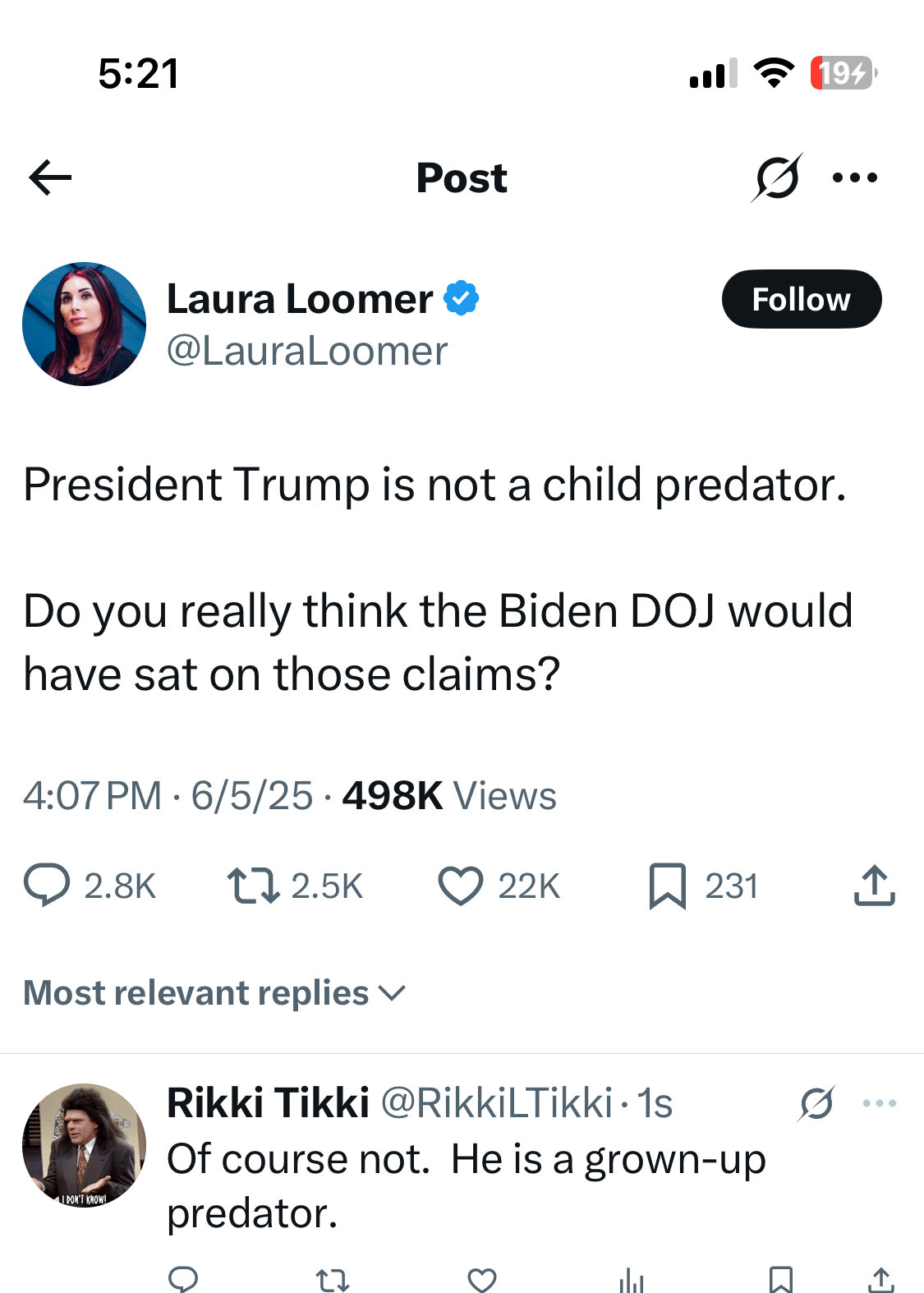
Task: Follow Laura Loomer
Action: tap(802, 299)
